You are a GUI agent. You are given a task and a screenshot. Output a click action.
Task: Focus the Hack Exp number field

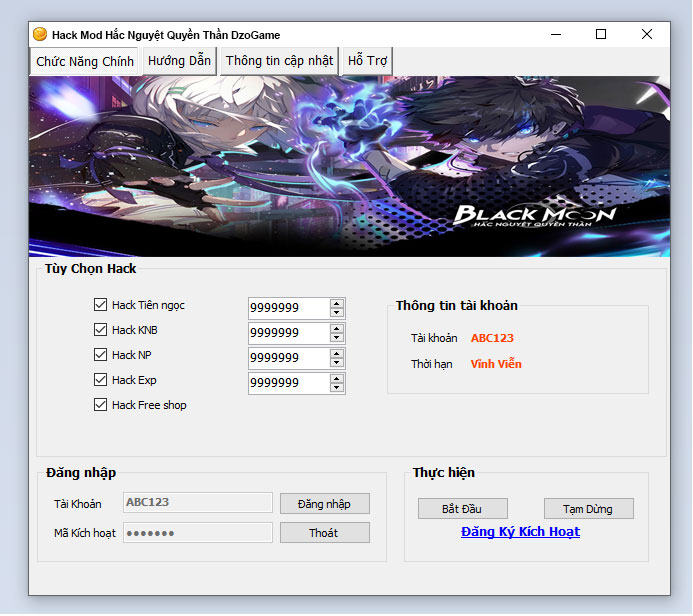point(289,384)
